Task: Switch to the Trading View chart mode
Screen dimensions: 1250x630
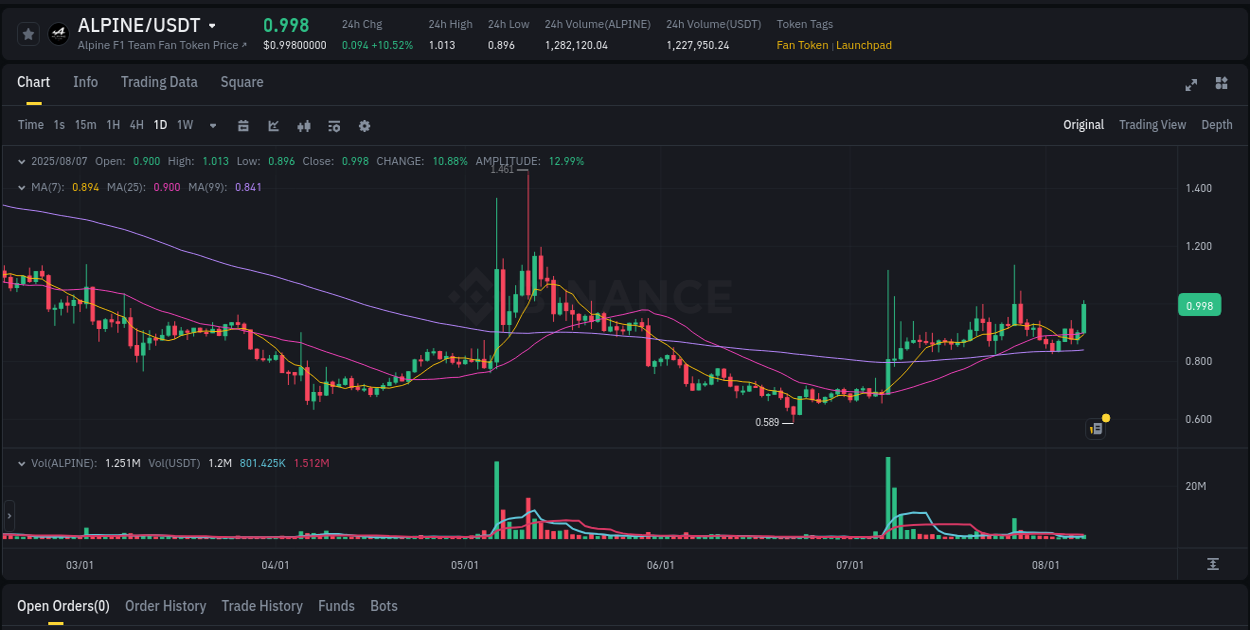Action: click(1152, 125)
